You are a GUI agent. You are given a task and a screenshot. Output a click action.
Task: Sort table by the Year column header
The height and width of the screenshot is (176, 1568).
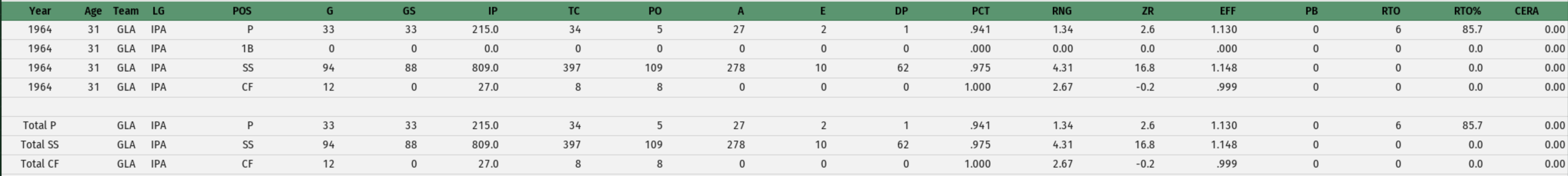[40, 11]
